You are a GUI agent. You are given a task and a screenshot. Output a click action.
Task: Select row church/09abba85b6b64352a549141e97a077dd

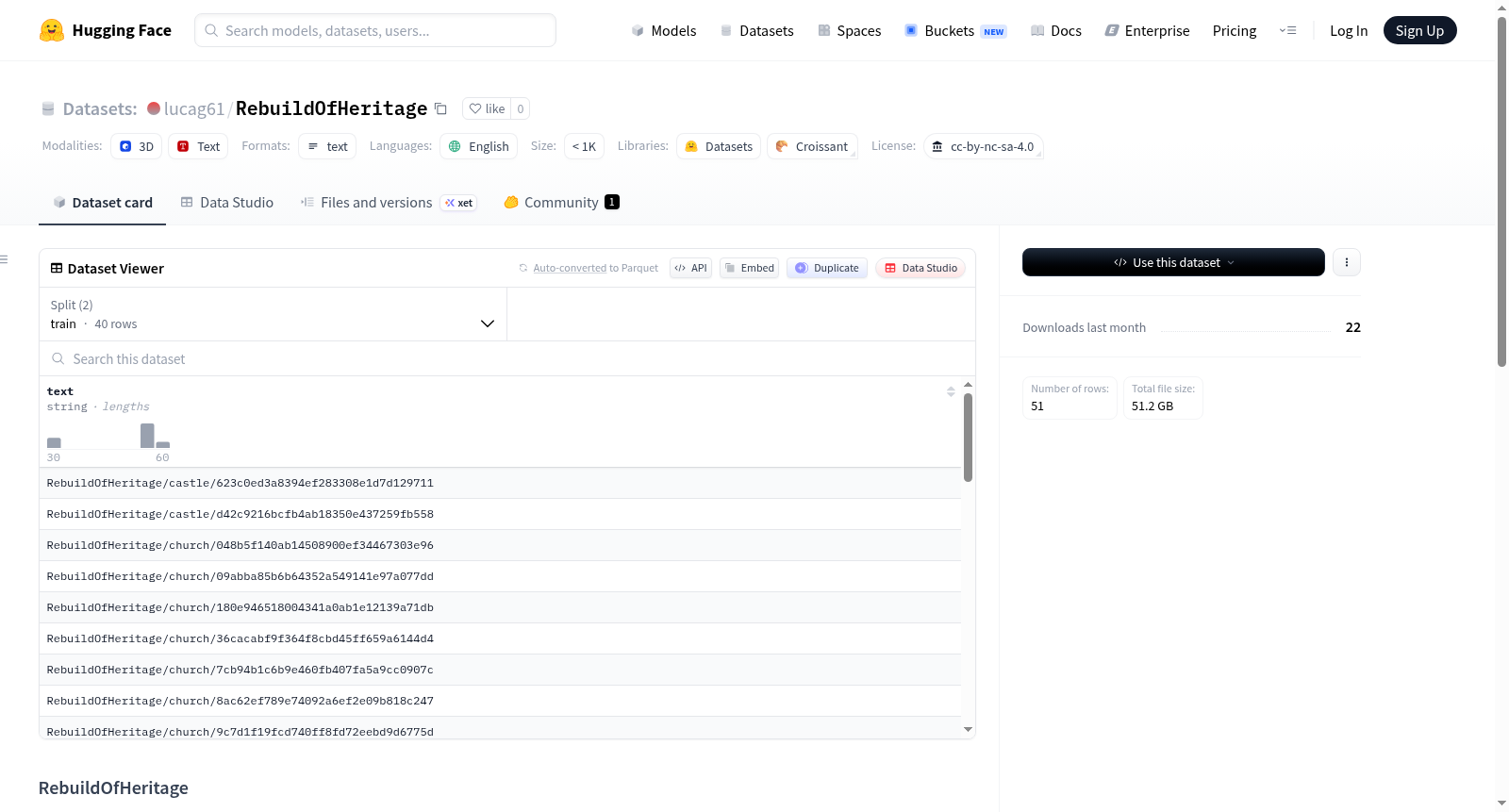[500, 576]
